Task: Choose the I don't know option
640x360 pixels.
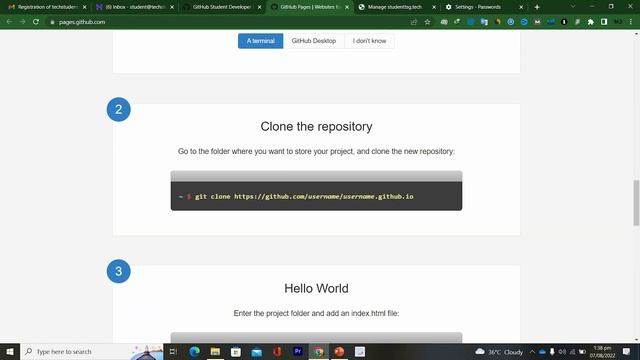Action: pyautogui.click(x=369, y=41)
